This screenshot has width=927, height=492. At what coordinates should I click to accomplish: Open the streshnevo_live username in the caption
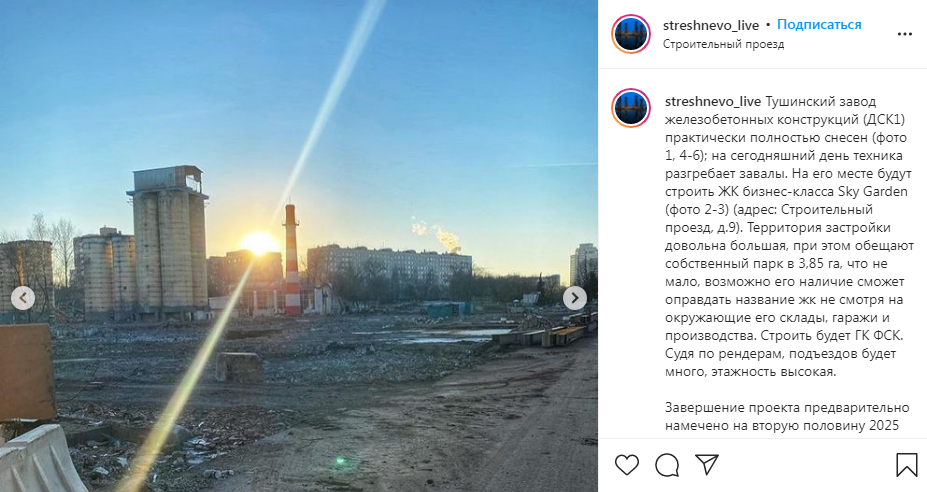pos(714,102)
